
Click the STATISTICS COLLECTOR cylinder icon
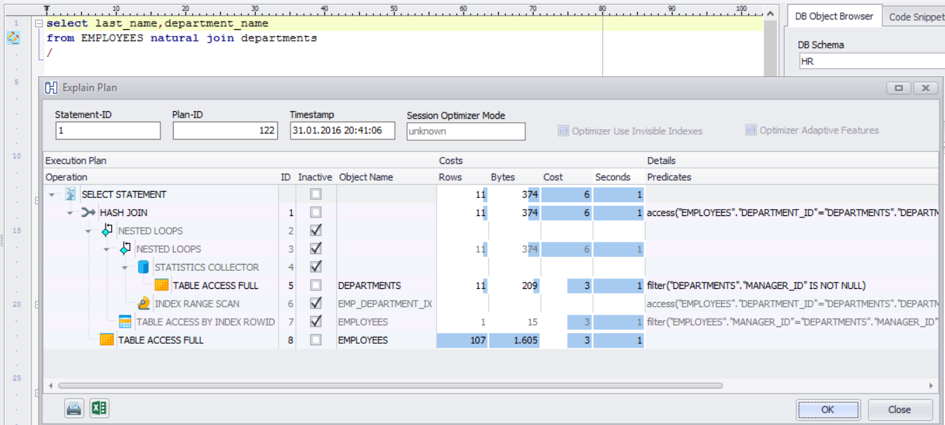pyautogui.click(x=143, y=267)
